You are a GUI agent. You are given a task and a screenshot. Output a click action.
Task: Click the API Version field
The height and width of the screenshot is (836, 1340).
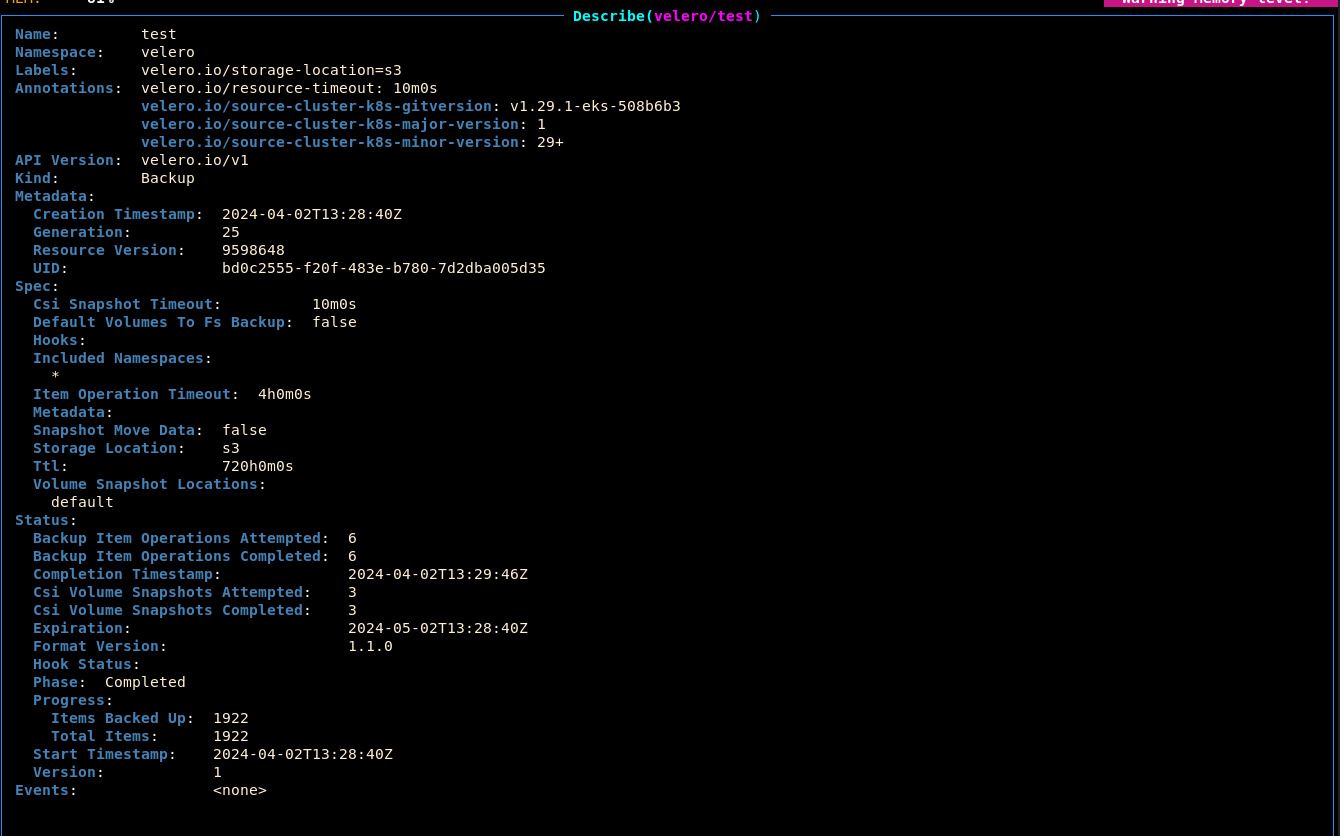click(x=64, y=160)
